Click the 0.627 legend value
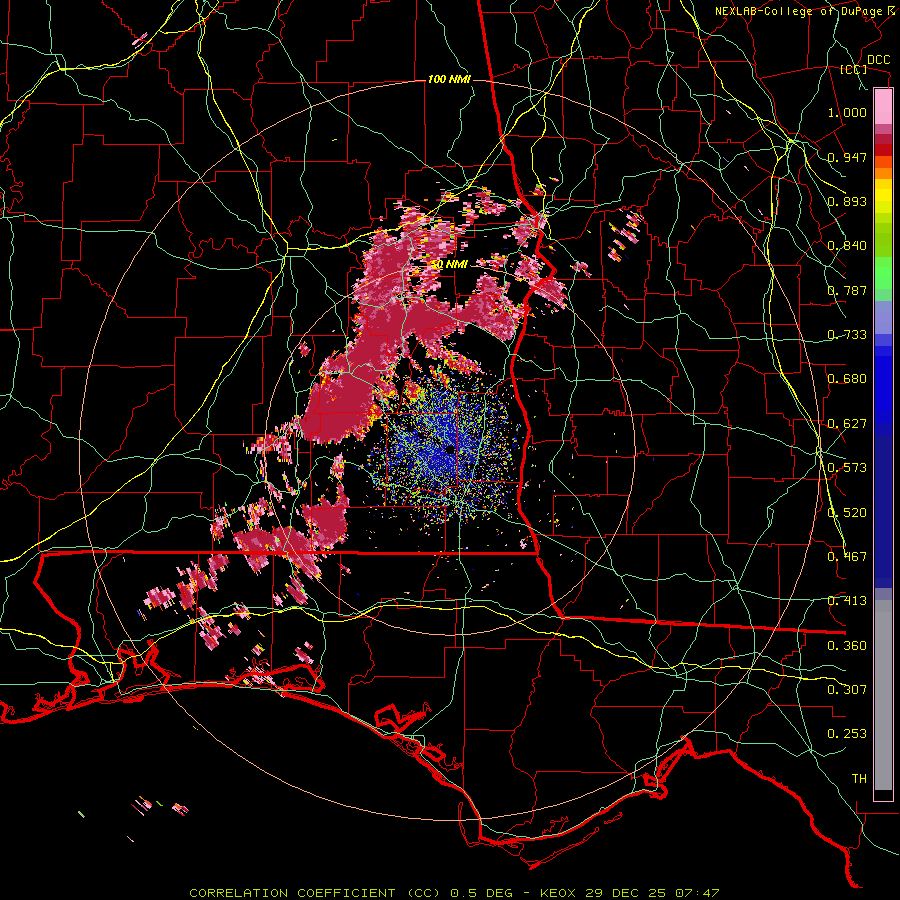 coord(847,424)
